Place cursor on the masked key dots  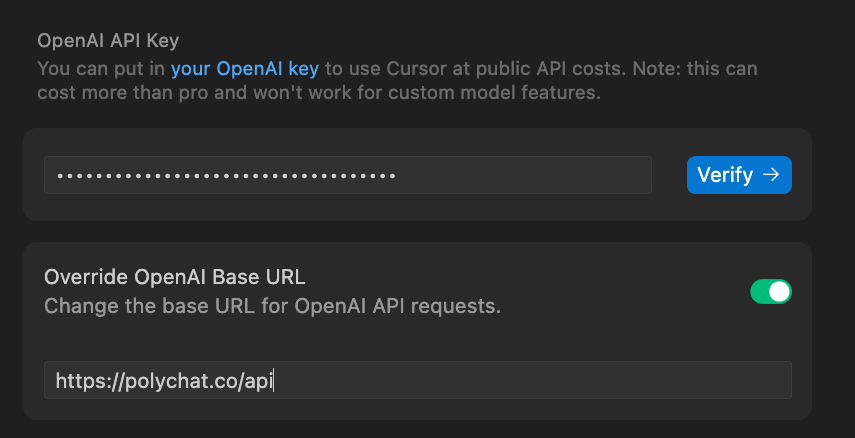pos(225,176)
